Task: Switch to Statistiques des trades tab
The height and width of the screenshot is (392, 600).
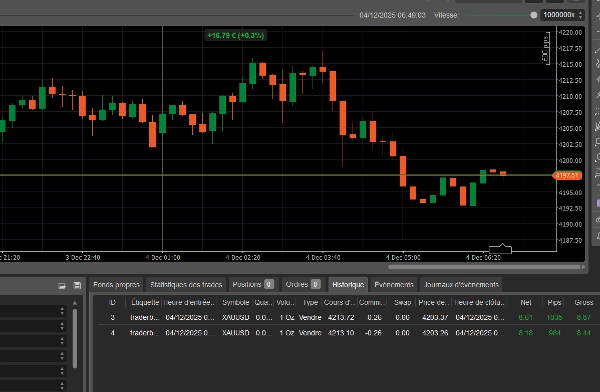Action: (x=186, y=284)
